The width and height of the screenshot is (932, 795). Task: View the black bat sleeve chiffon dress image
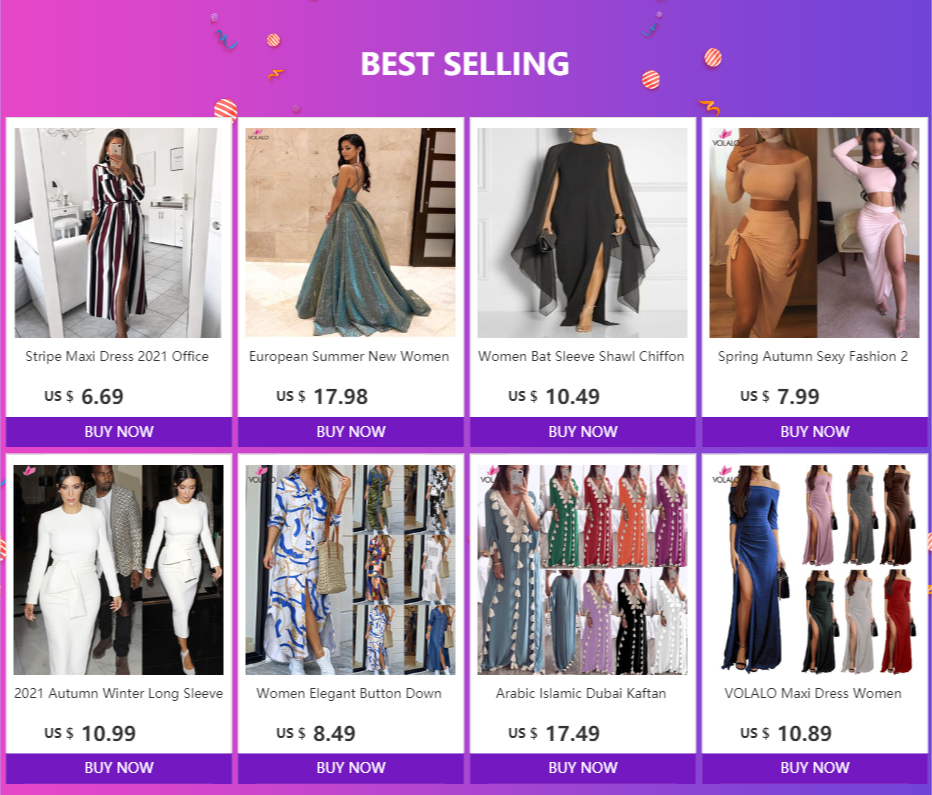click(x=582, y=233)
